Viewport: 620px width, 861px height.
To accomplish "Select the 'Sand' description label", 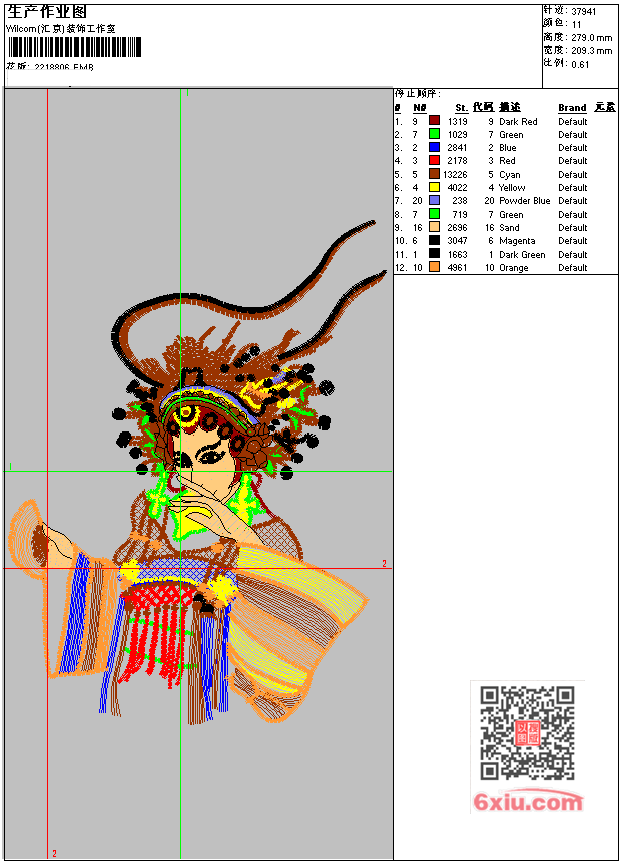I will coord(509,228).
